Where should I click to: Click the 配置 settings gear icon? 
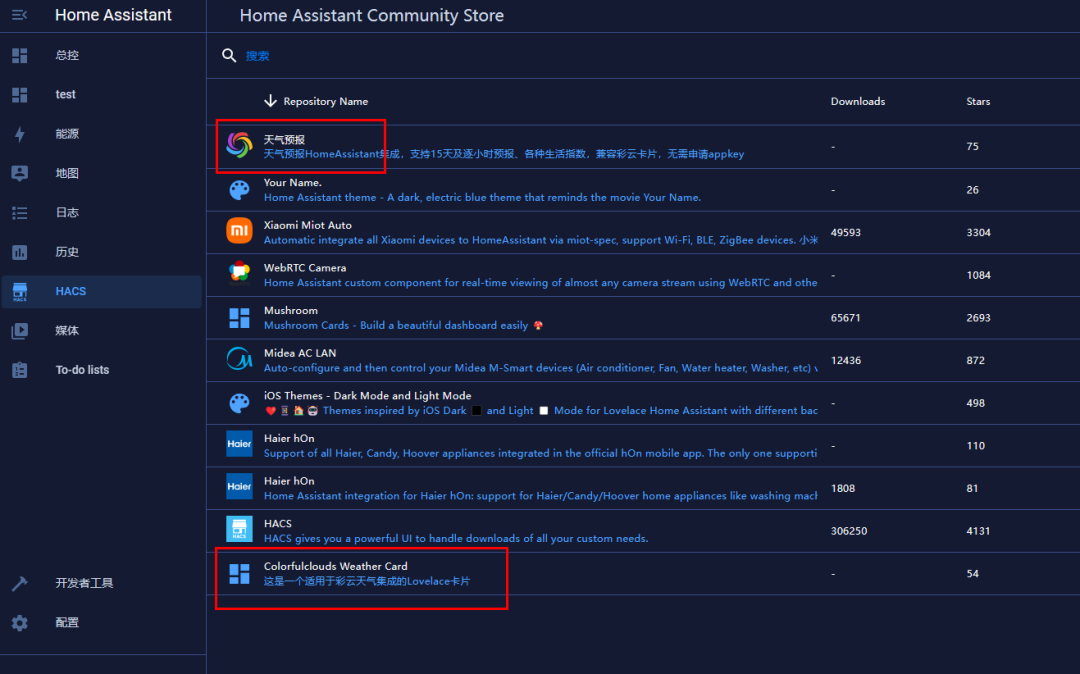click(19, 622)
